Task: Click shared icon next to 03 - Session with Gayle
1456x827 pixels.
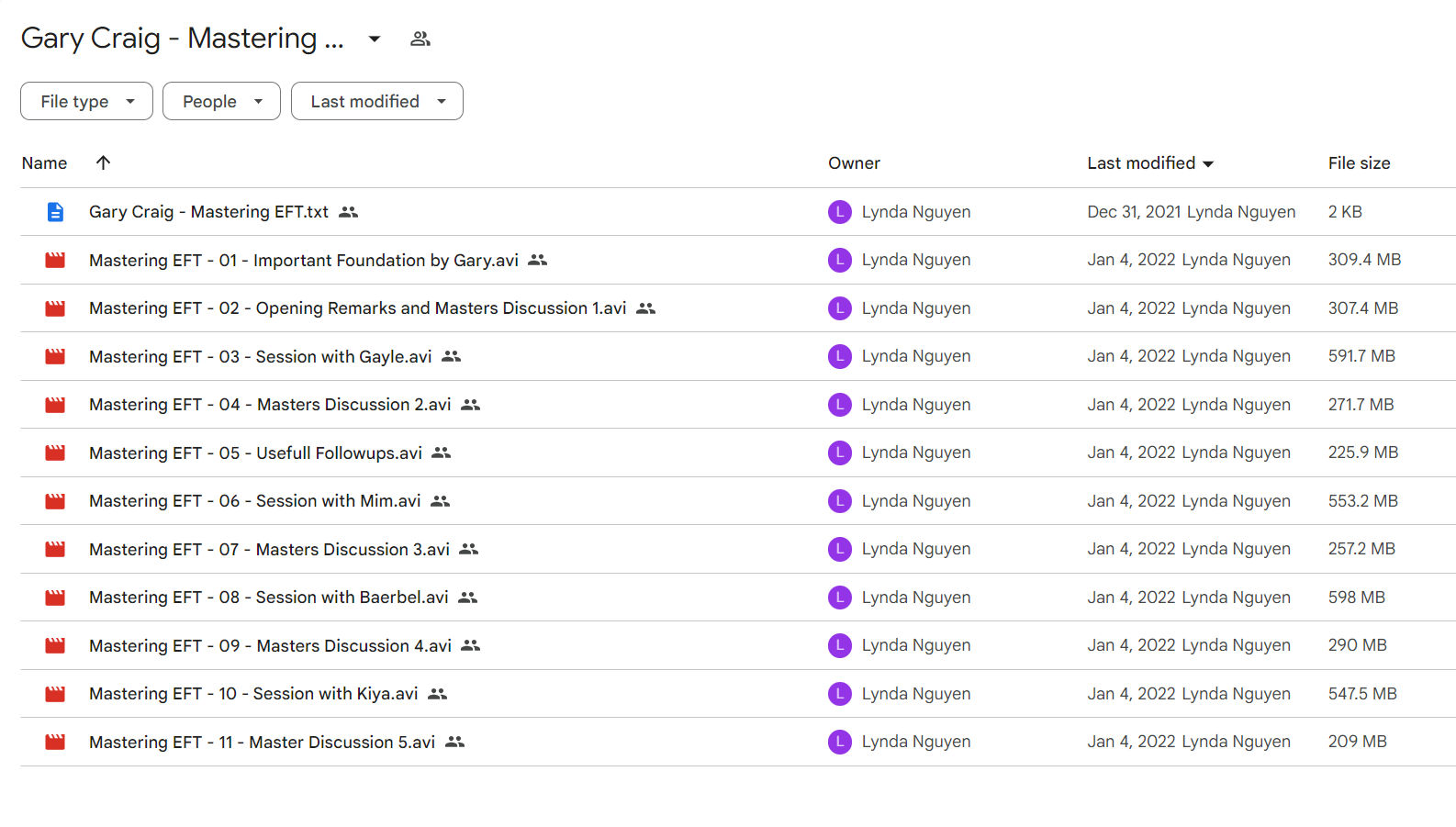Action: point(451,356)
